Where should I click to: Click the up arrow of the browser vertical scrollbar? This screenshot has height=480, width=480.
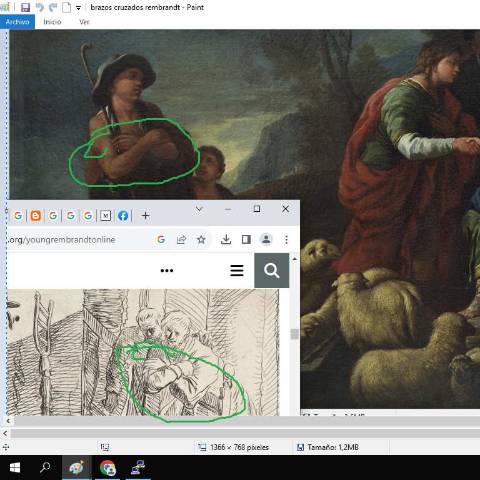coord(295,259)
